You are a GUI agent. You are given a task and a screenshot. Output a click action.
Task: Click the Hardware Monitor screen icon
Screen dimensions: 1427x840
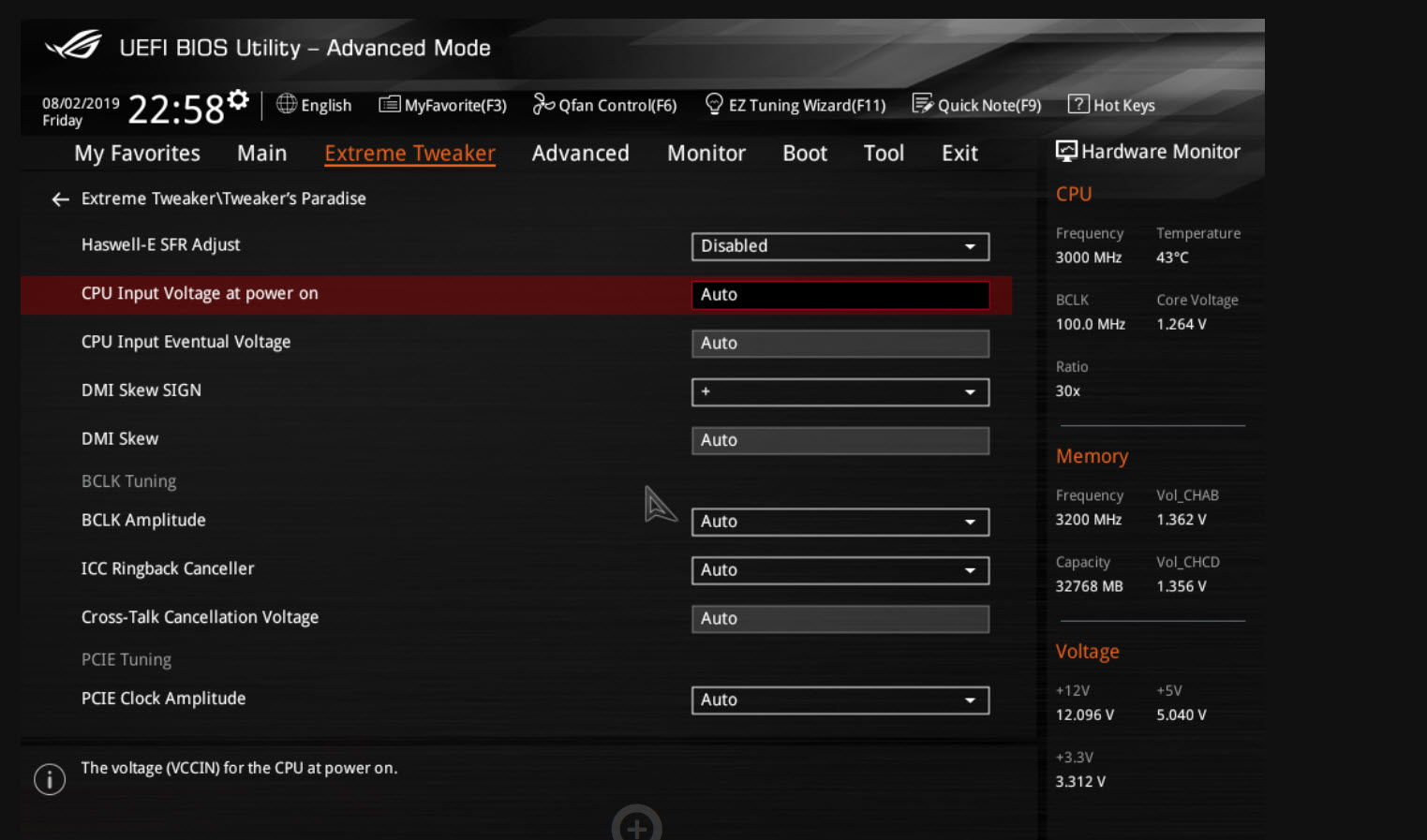pos(1066,151)
